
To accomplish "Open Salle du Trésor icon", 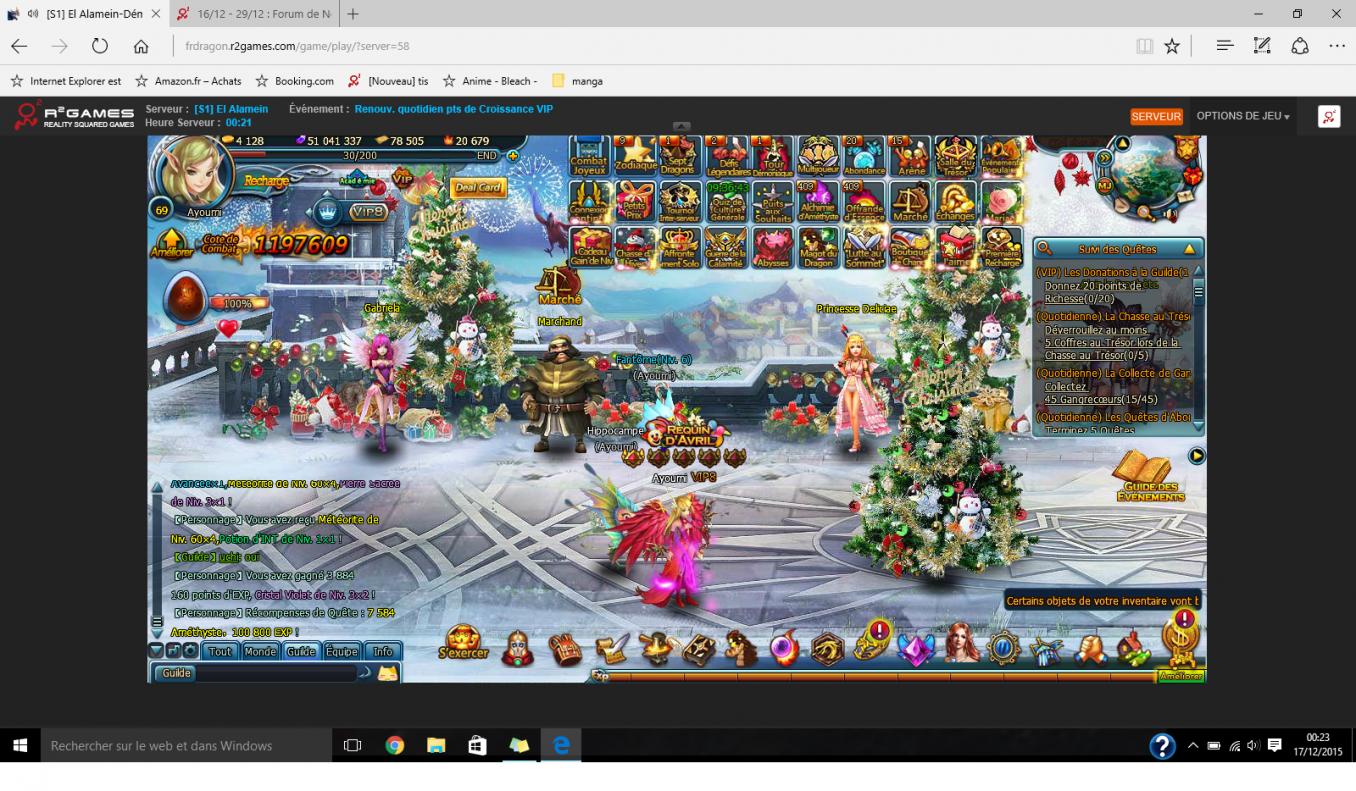I will (x=955, y=155).
